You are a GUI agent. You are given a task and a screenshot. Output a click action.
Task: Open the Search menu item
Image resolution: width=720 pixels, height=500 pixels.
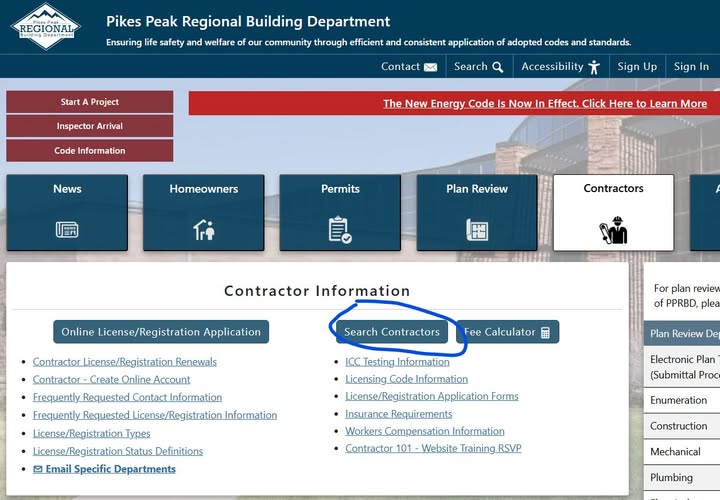pos(478,67)
